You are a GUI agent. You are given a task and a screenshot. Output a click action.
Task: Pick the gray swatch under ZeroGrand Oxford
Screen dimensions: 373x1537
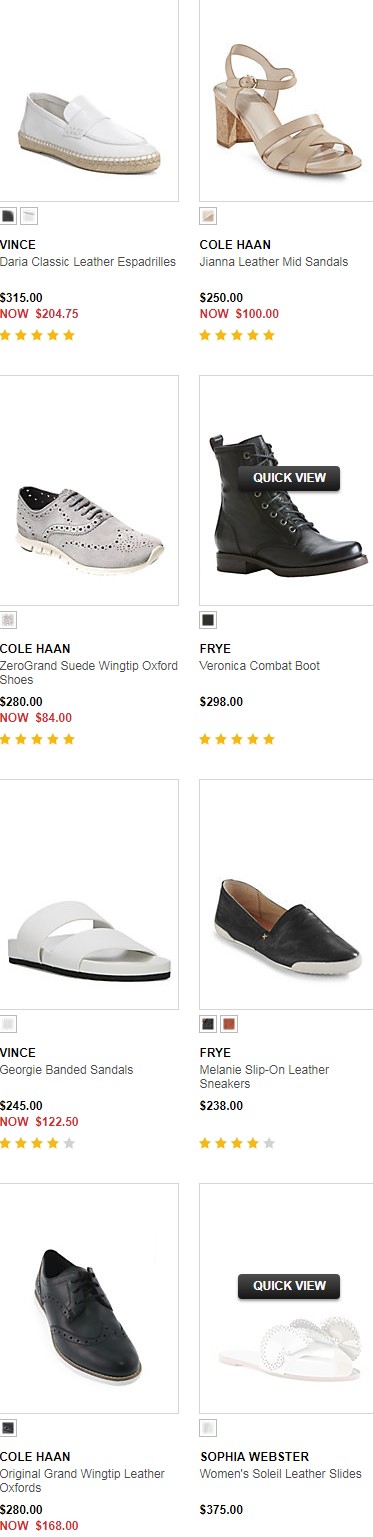[x=8, y=620]
